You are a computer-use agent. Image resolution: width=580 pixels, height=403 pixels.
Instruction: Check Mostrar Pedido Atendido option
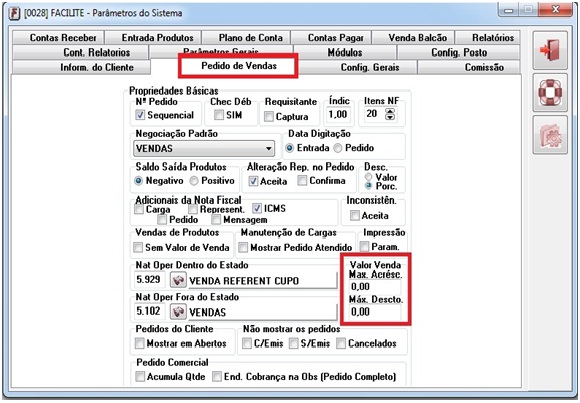click(x=243, y=247)
